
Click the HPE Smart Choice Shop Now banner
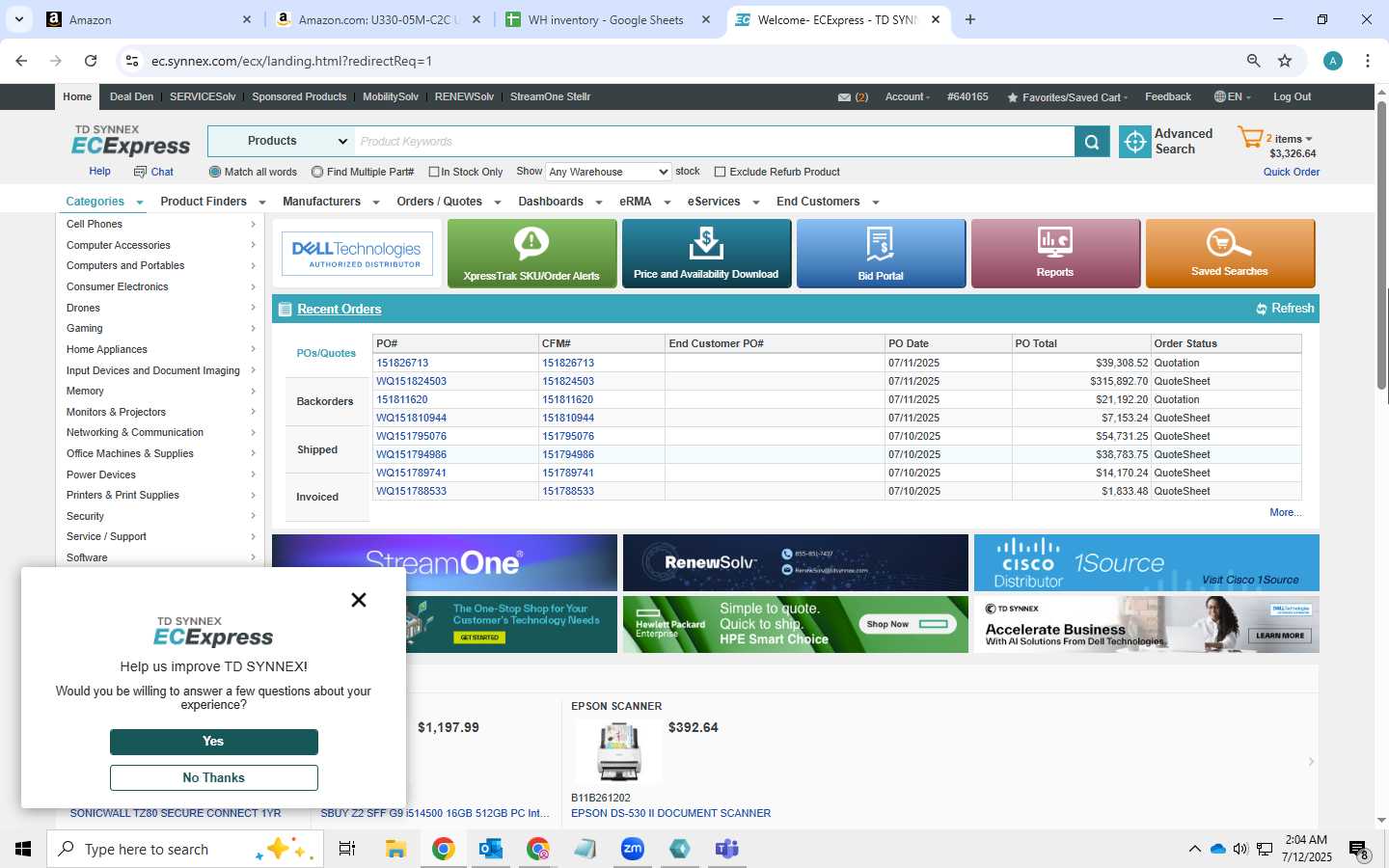point(796,624)
